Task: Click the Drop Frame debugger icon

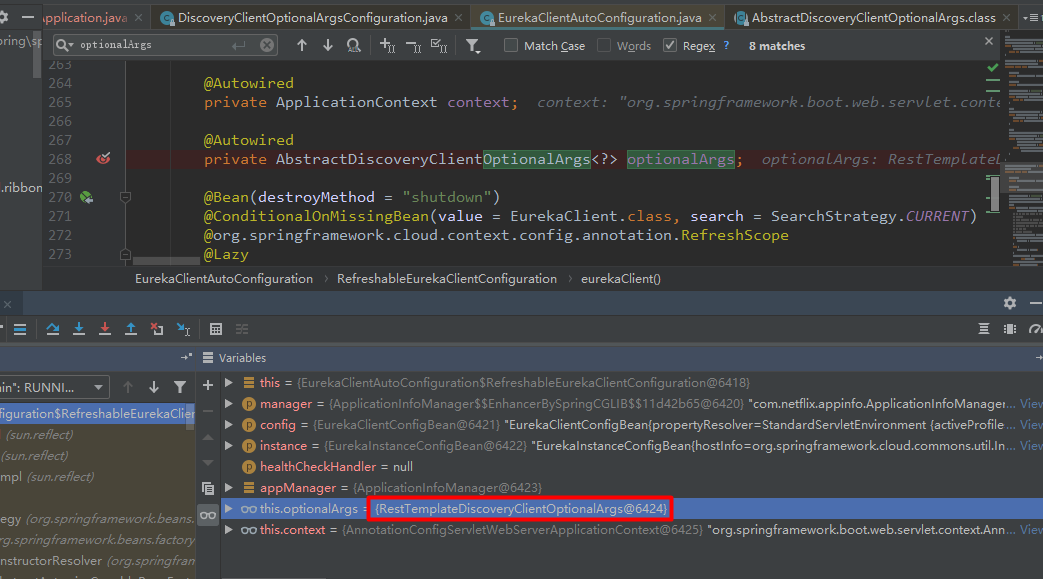Action: (156, 329)
